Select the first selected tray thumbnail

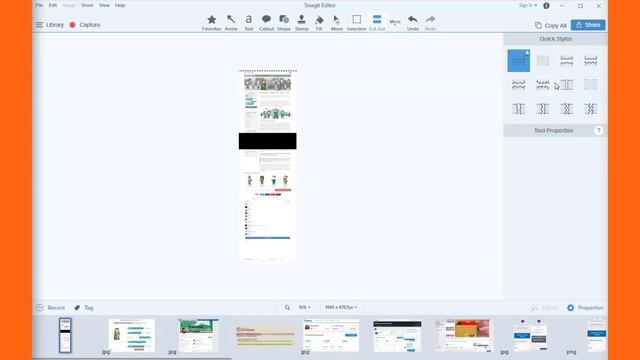click(x=65, y=336)
